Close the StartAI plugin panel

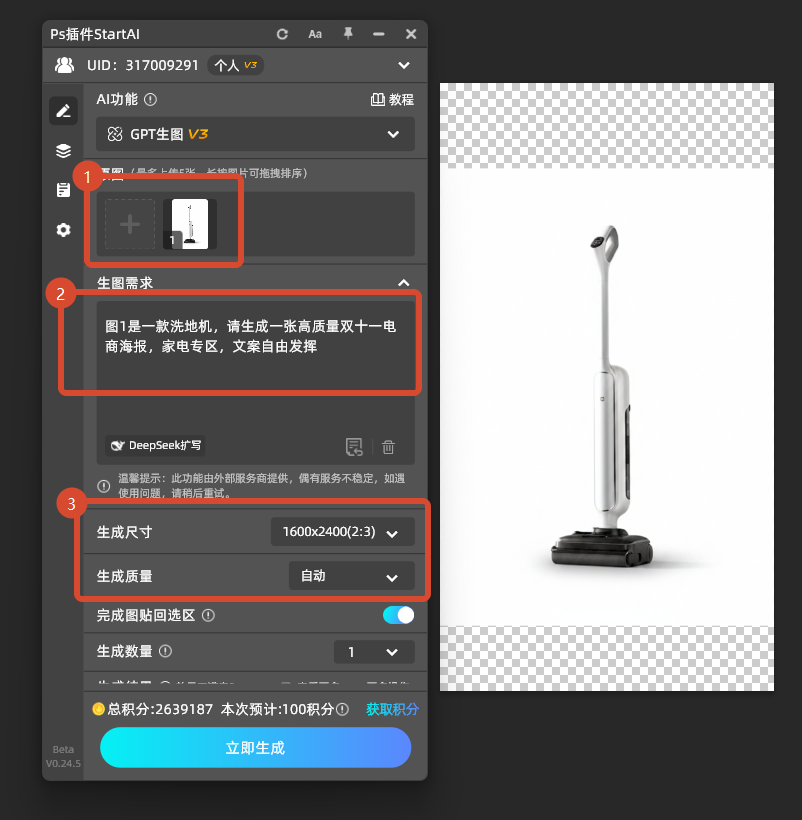tap(411, 35)
